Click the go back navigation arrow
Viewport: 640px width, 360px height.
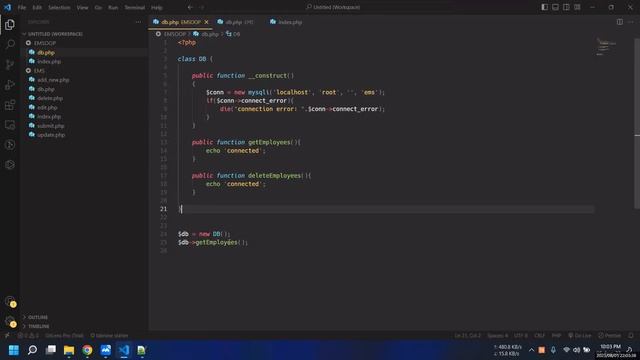point(190,7)
